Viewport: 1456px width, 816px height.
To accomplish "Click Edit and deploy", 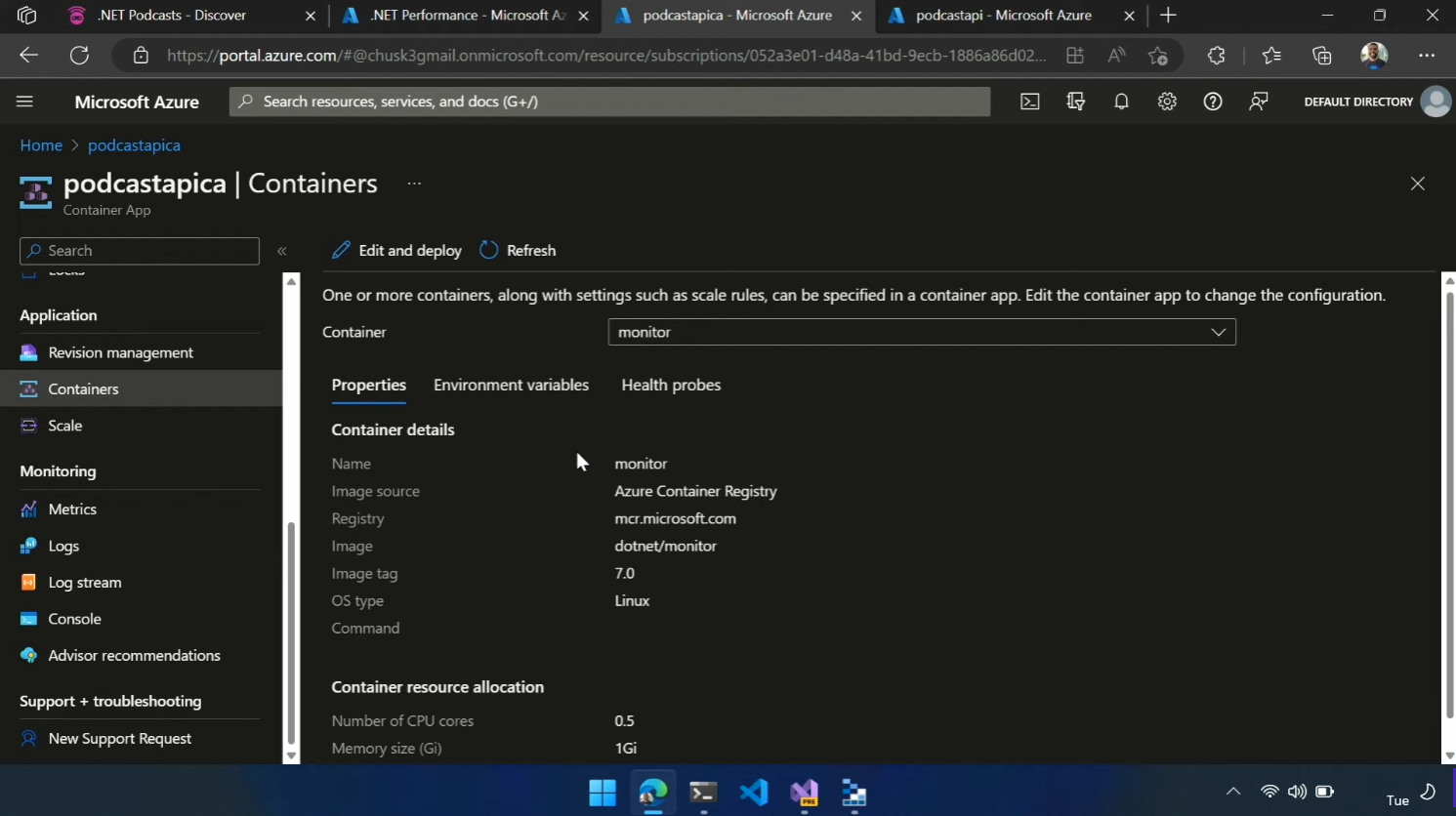I will pos(396,251).
